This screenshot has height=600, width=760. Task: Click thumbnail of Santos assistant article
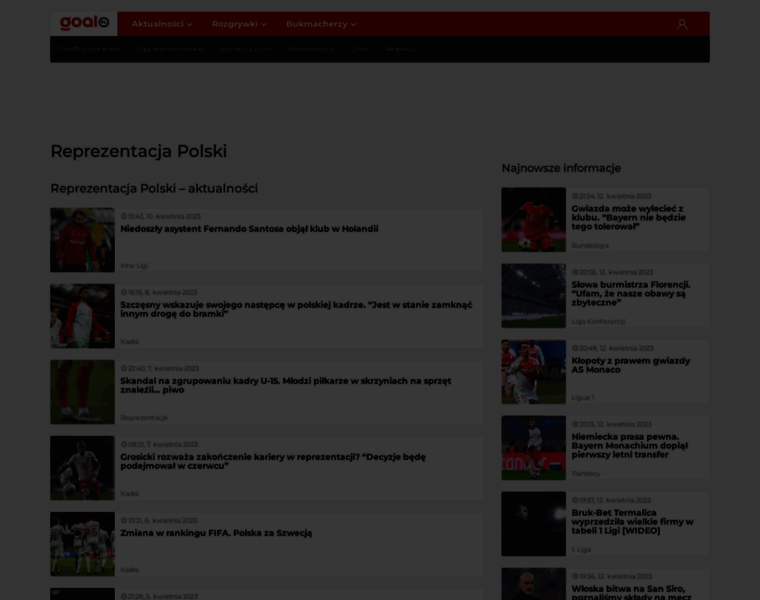[82, 240]
